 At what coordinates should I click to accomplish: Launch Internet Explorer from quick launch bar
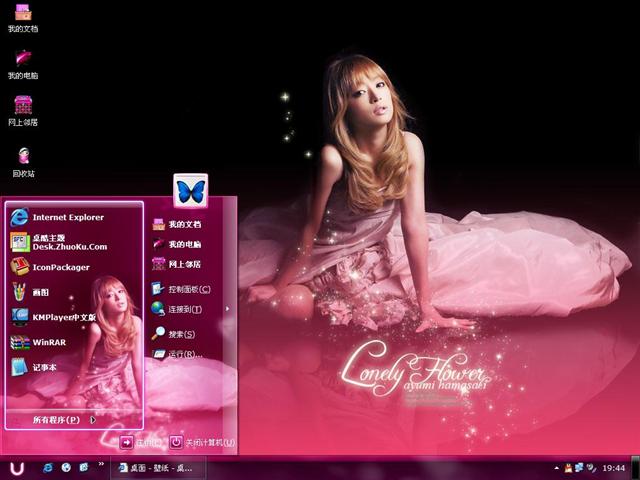pyautogui.click(x=48, y=467)
